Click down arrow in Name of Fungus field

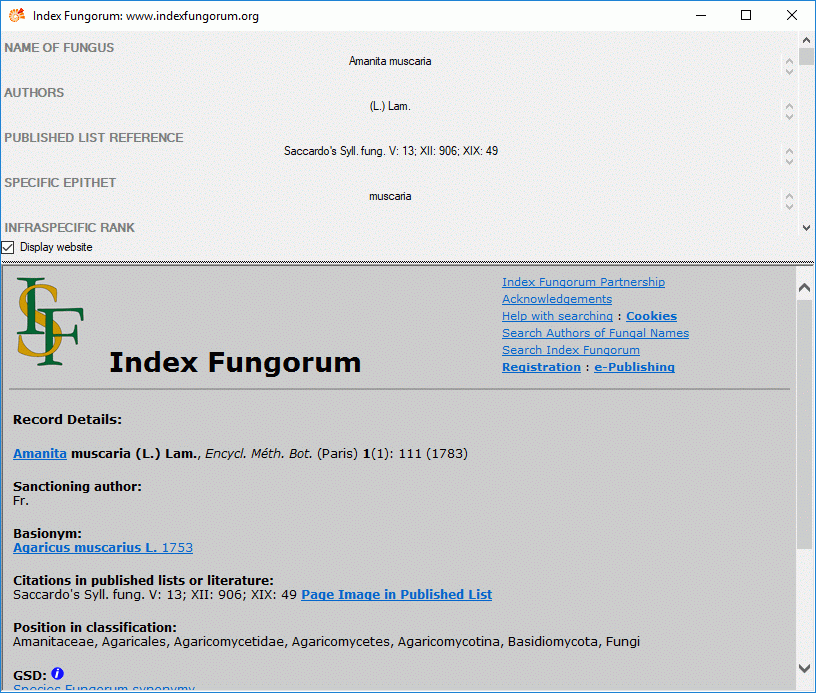789,72
